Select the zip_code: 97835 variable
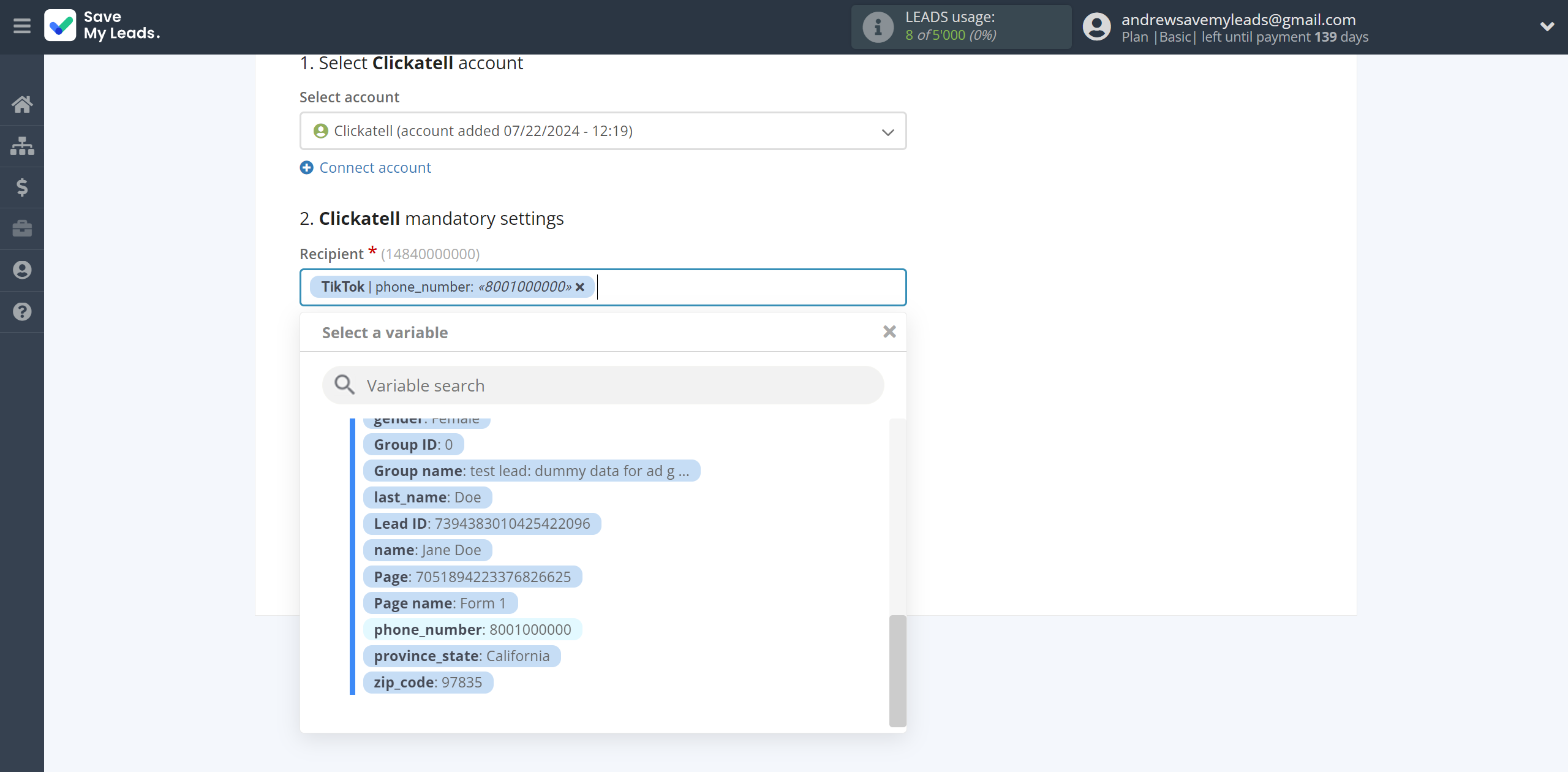The width and height of the screenshot is (1568, 772). [428, 682]
